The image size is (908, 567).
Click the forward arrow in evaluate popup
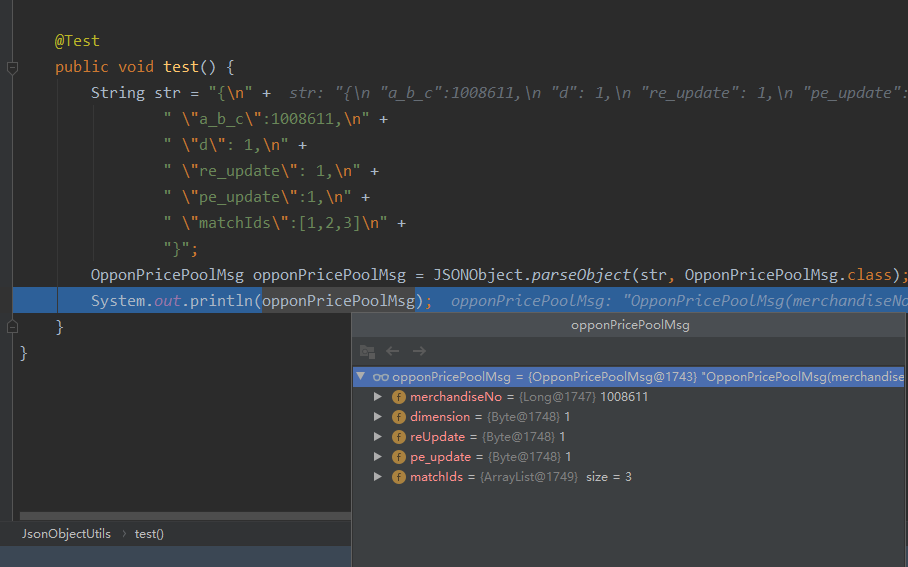[419, 351]
